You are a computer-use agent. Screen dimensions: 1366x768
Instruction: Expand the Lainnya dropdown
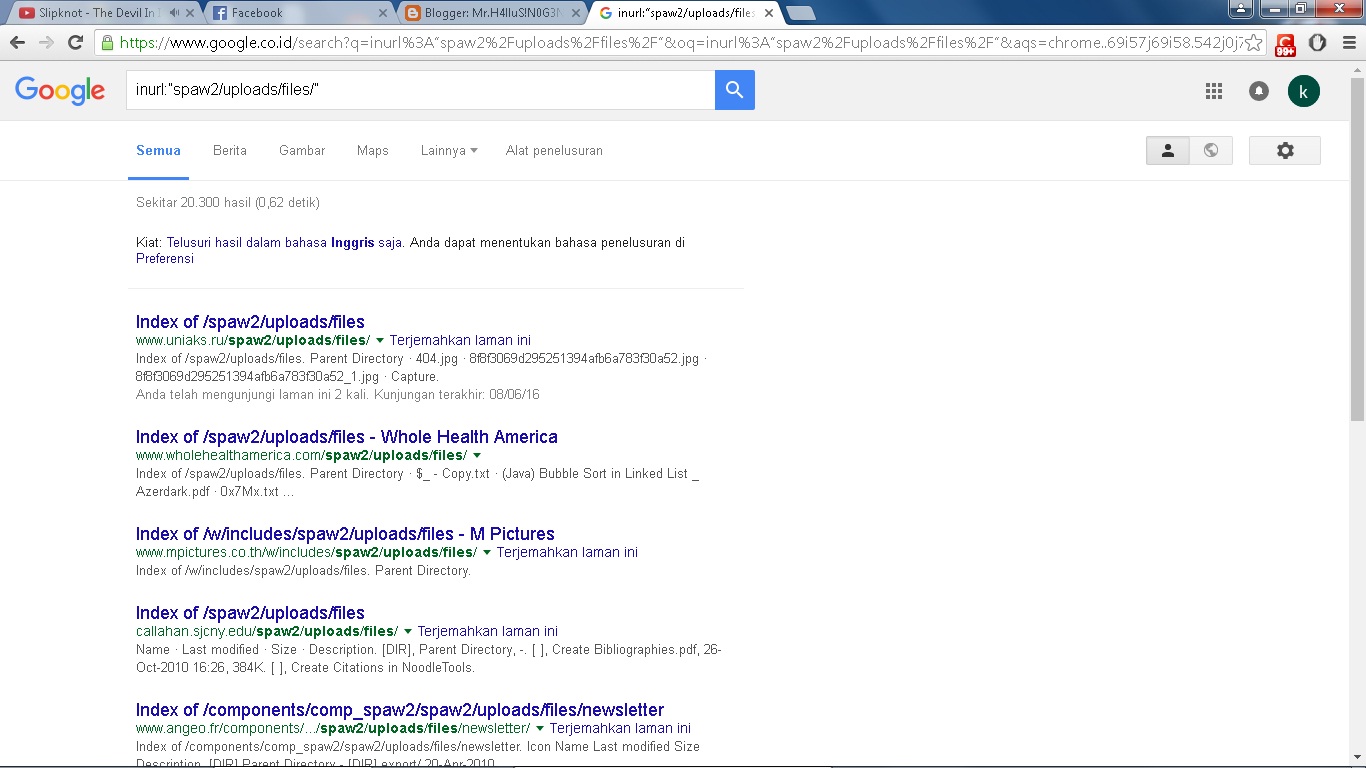coord(449,151)
